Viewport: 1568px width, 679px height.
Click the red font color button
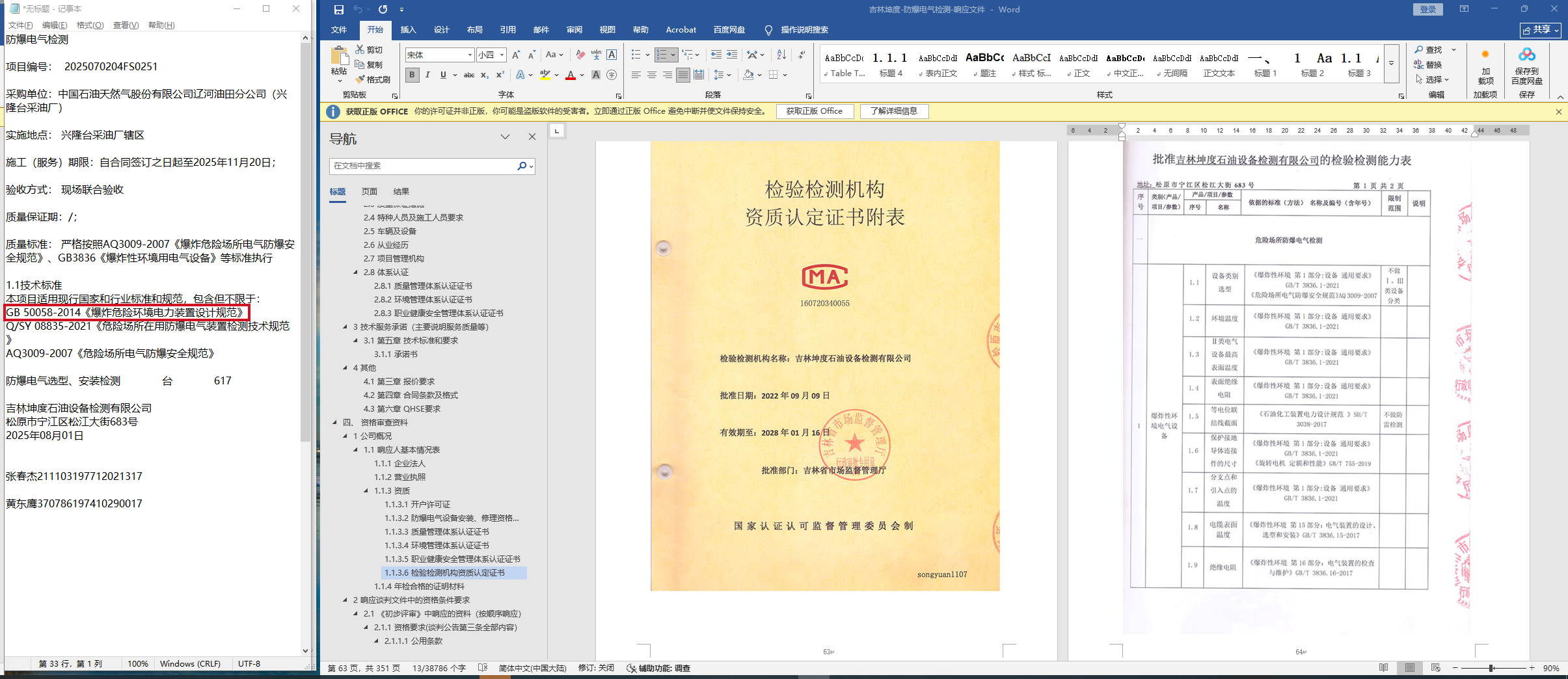pos(571,75)
